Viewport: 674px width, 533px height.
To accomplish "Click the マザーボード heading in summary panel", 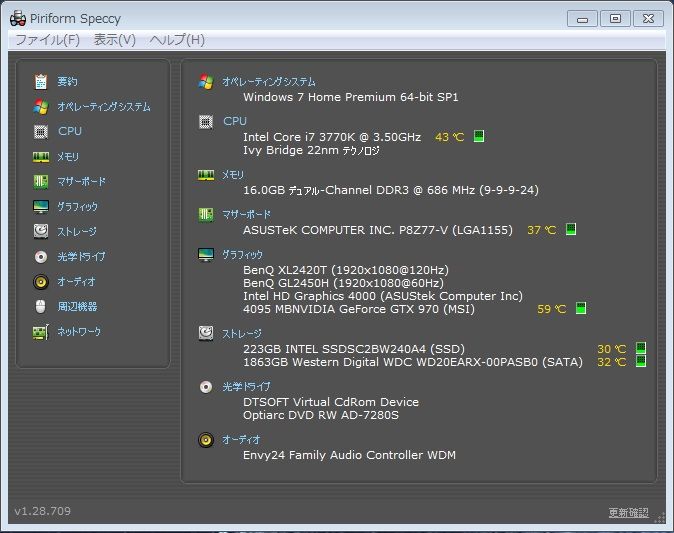I will (246, 214).
